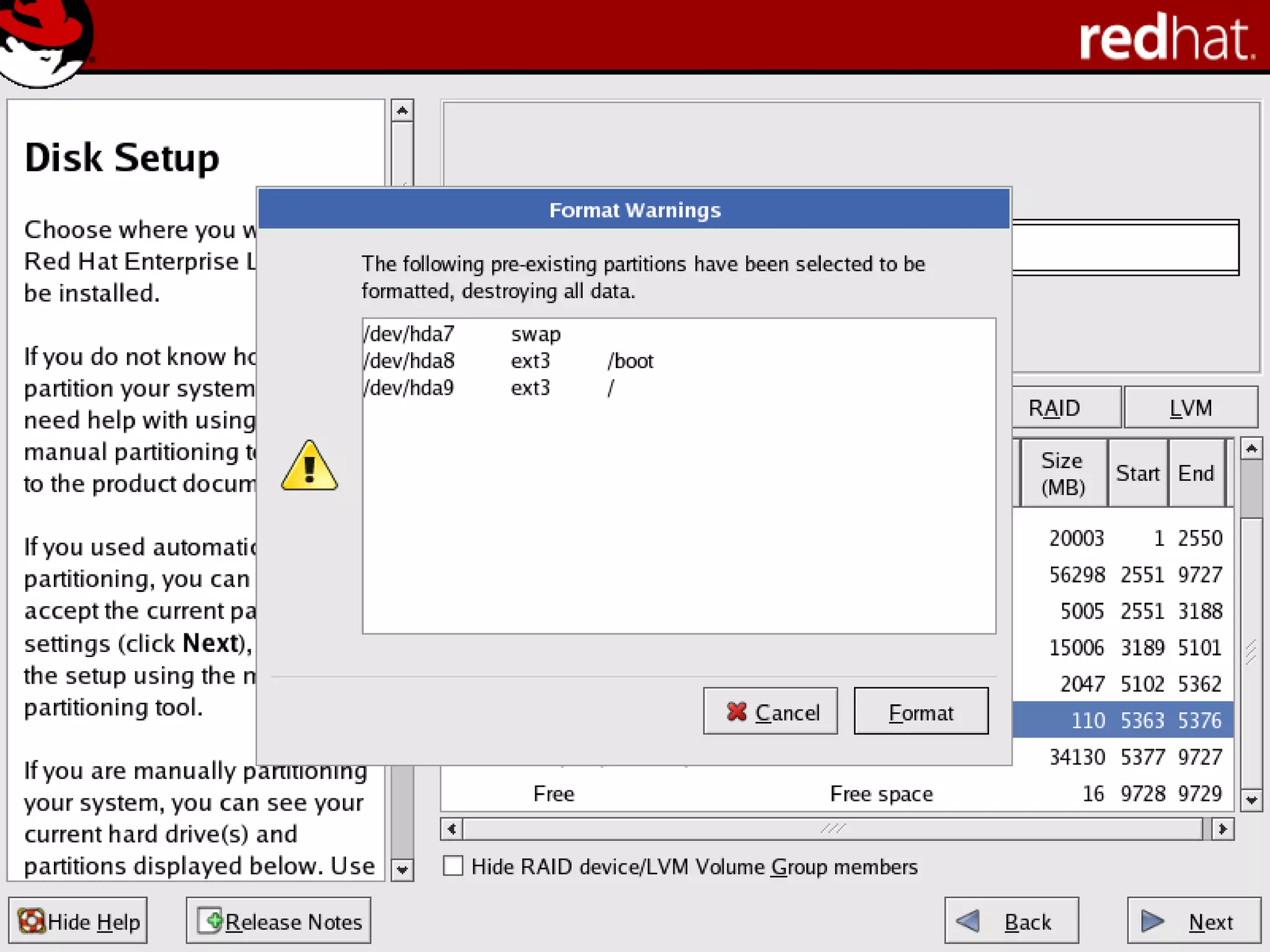Click the red X Cancel icon
This screenshot has height=952, width=1270.
736,712
